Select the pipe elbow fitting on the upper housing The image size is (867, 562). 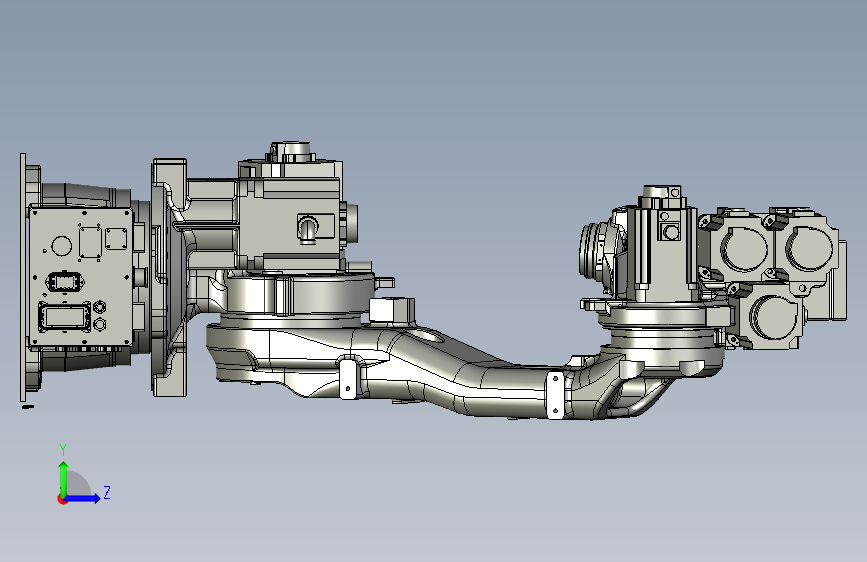[x=308, y=229]
